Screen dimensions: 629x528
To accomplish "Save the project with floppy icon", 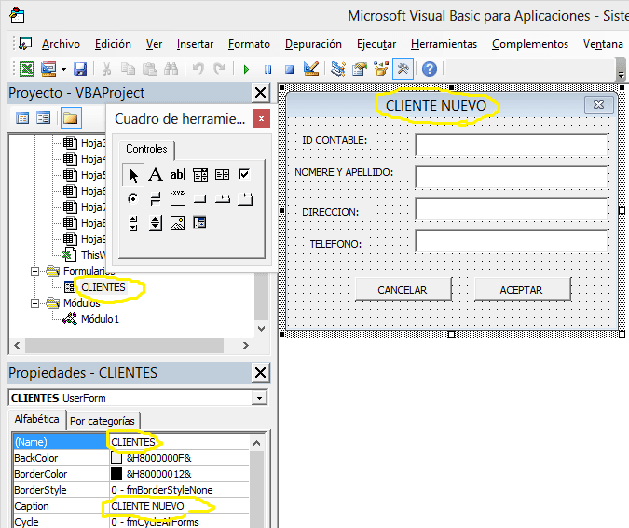I will click(81, 69).
